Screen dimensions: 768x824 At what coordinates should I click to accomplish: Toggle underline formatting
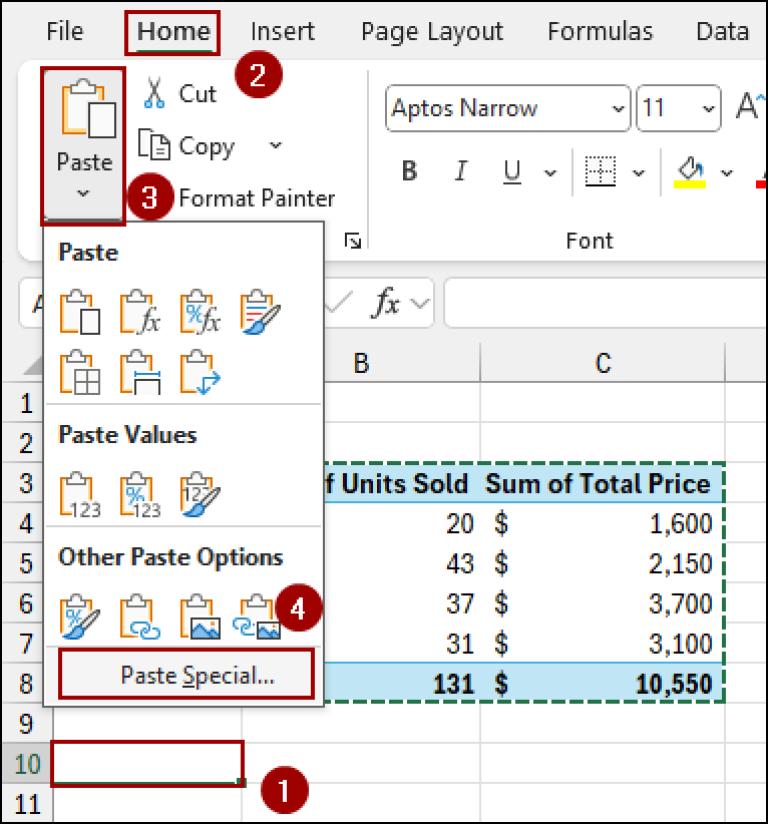[x=510, y=171]
